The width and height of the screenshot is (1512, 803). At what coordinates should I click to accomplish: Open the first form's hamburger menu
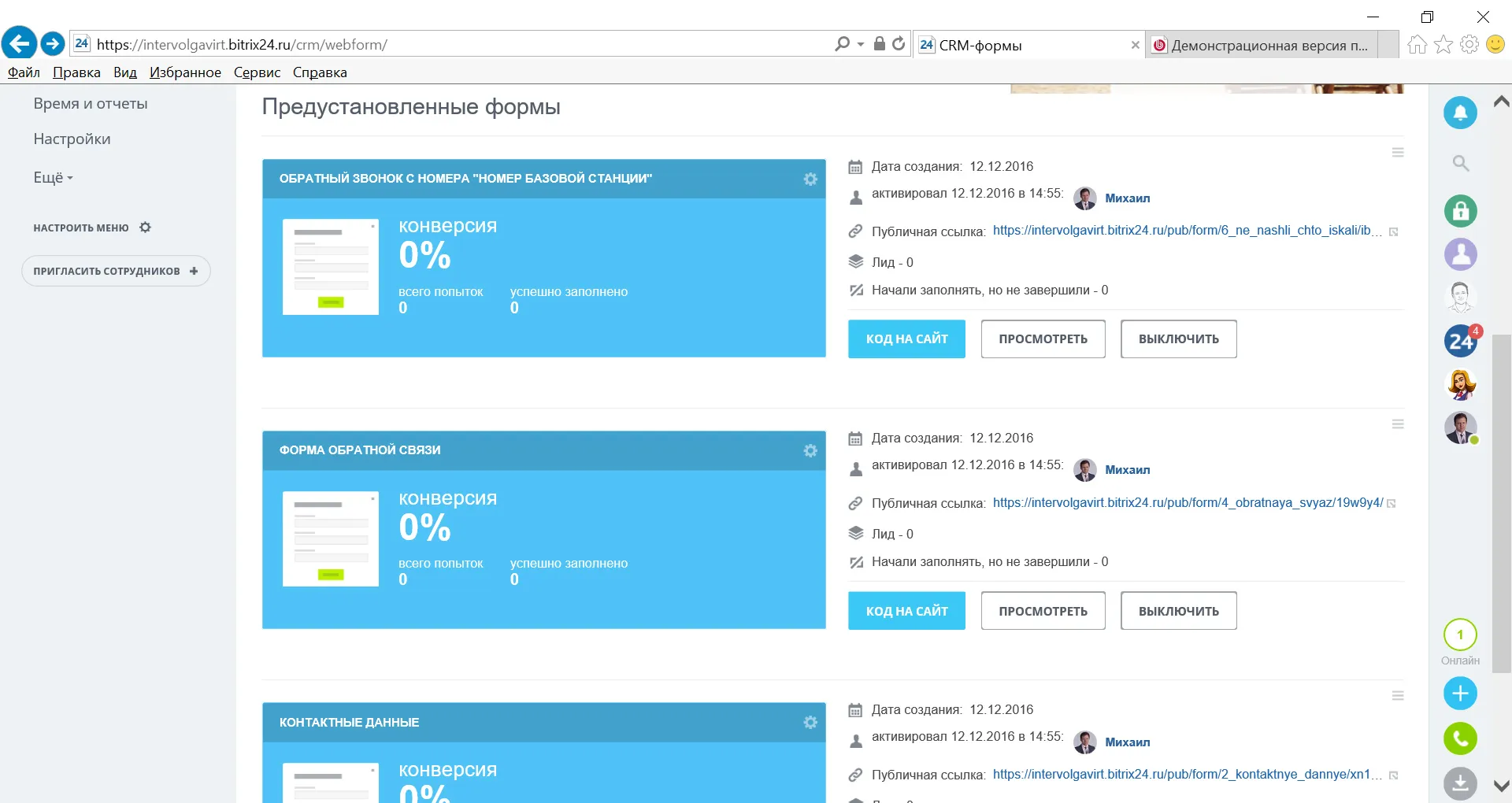pyautogui.click(x=1397, y=153)
